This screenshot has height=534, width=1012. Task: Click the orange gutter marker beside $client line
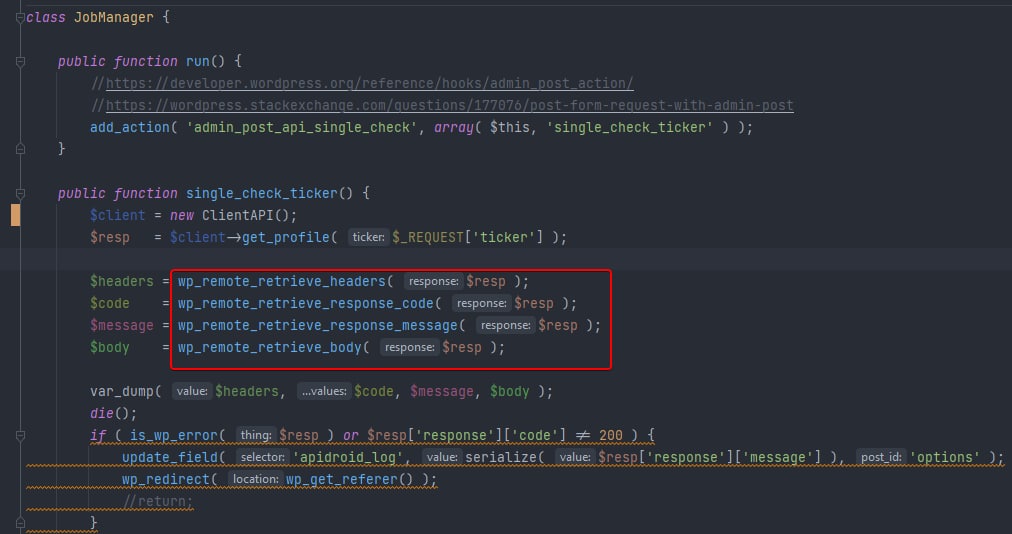[15, 215]
